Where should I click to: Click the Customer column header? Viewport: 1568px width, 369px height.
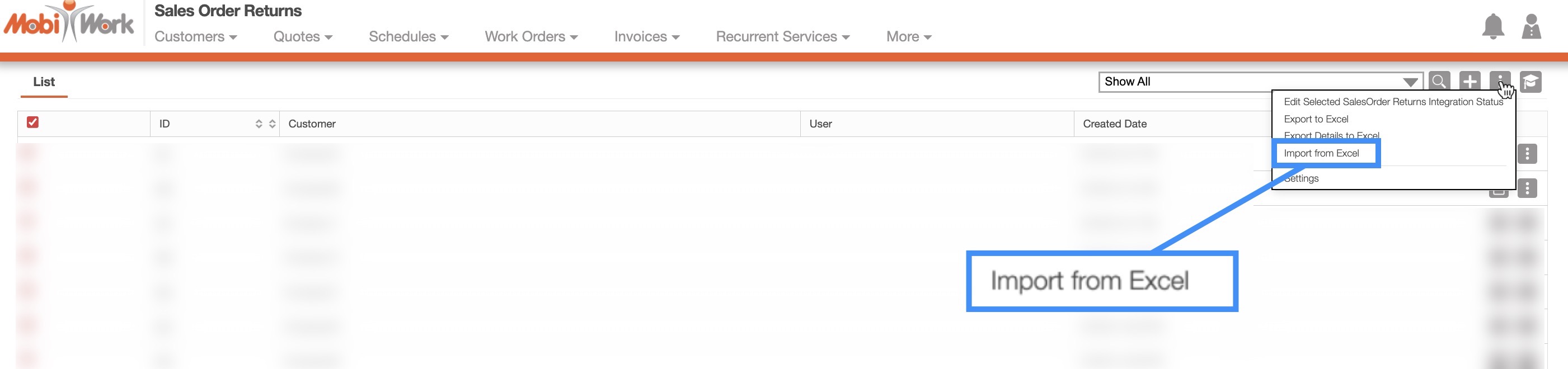[x=312, y=124]
